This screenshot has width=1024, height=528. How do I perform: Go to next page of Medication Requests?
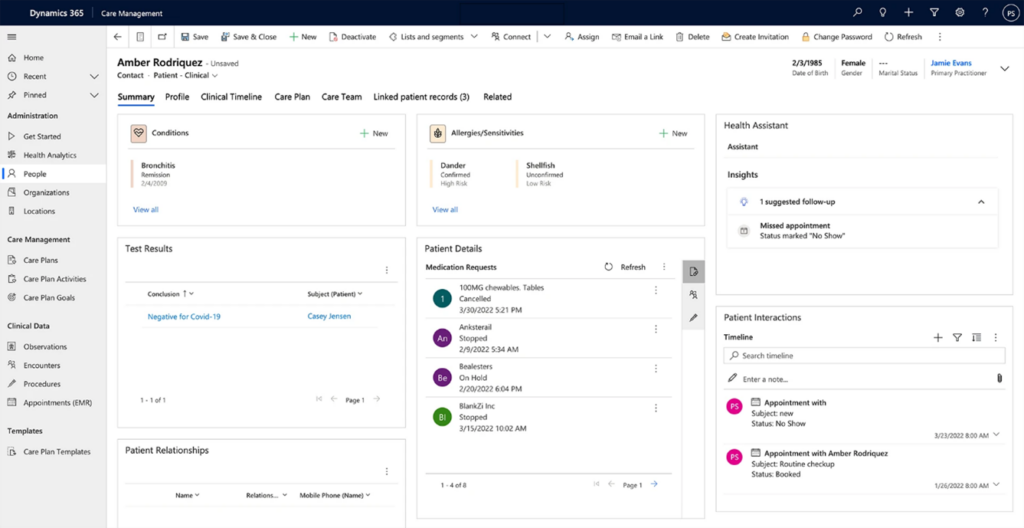[x=654, y=484]
